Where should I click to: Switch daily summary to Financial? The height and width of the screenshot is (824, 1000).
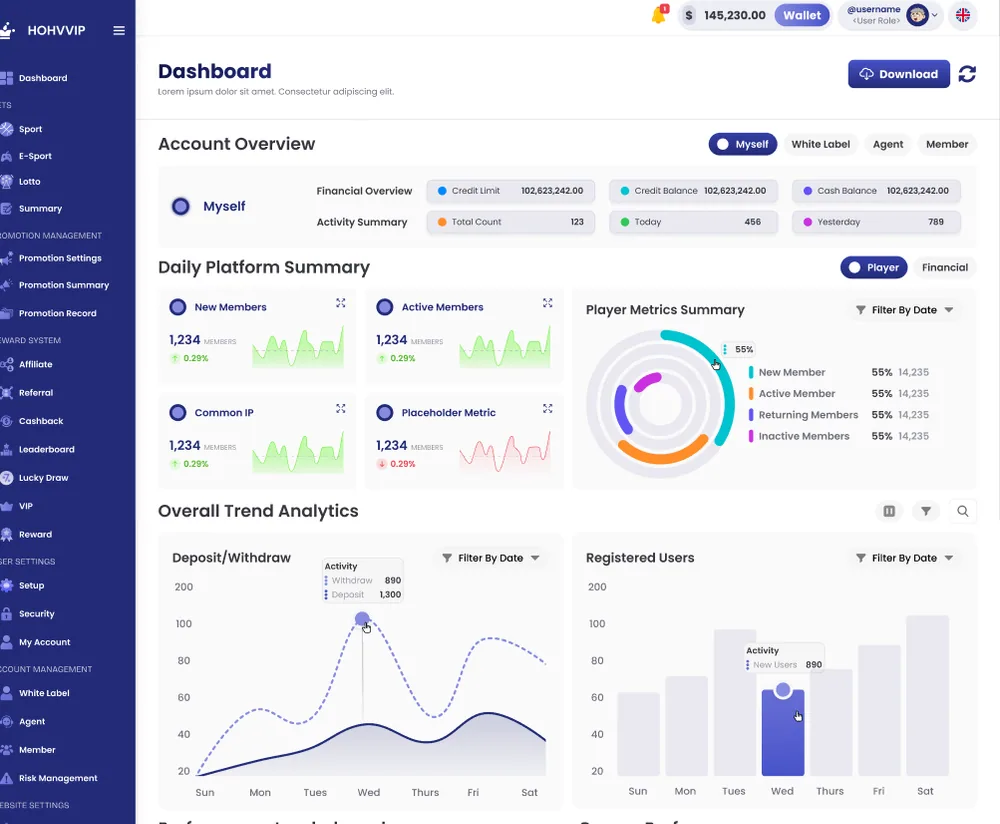point(945,267)
